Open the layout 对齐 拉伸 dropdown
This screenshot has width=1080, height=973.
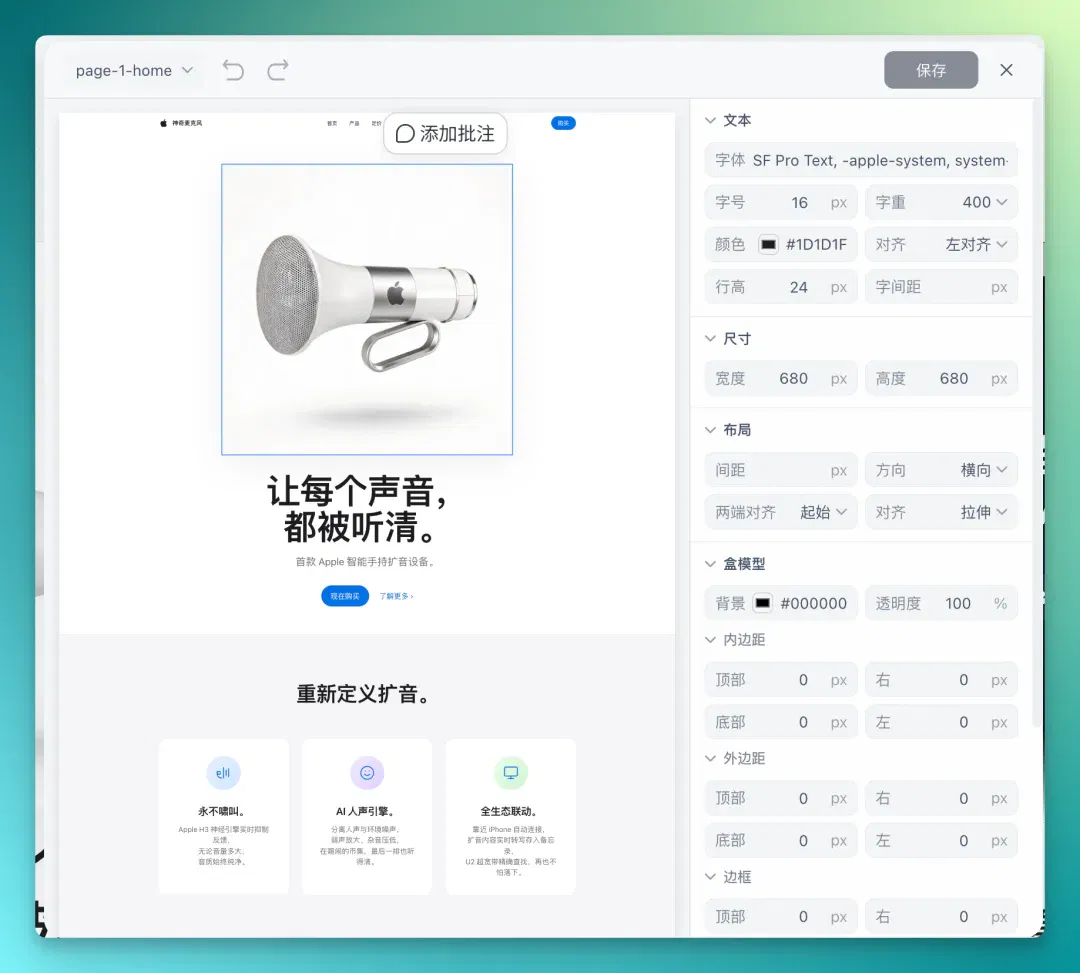click(x=941, y=512)
